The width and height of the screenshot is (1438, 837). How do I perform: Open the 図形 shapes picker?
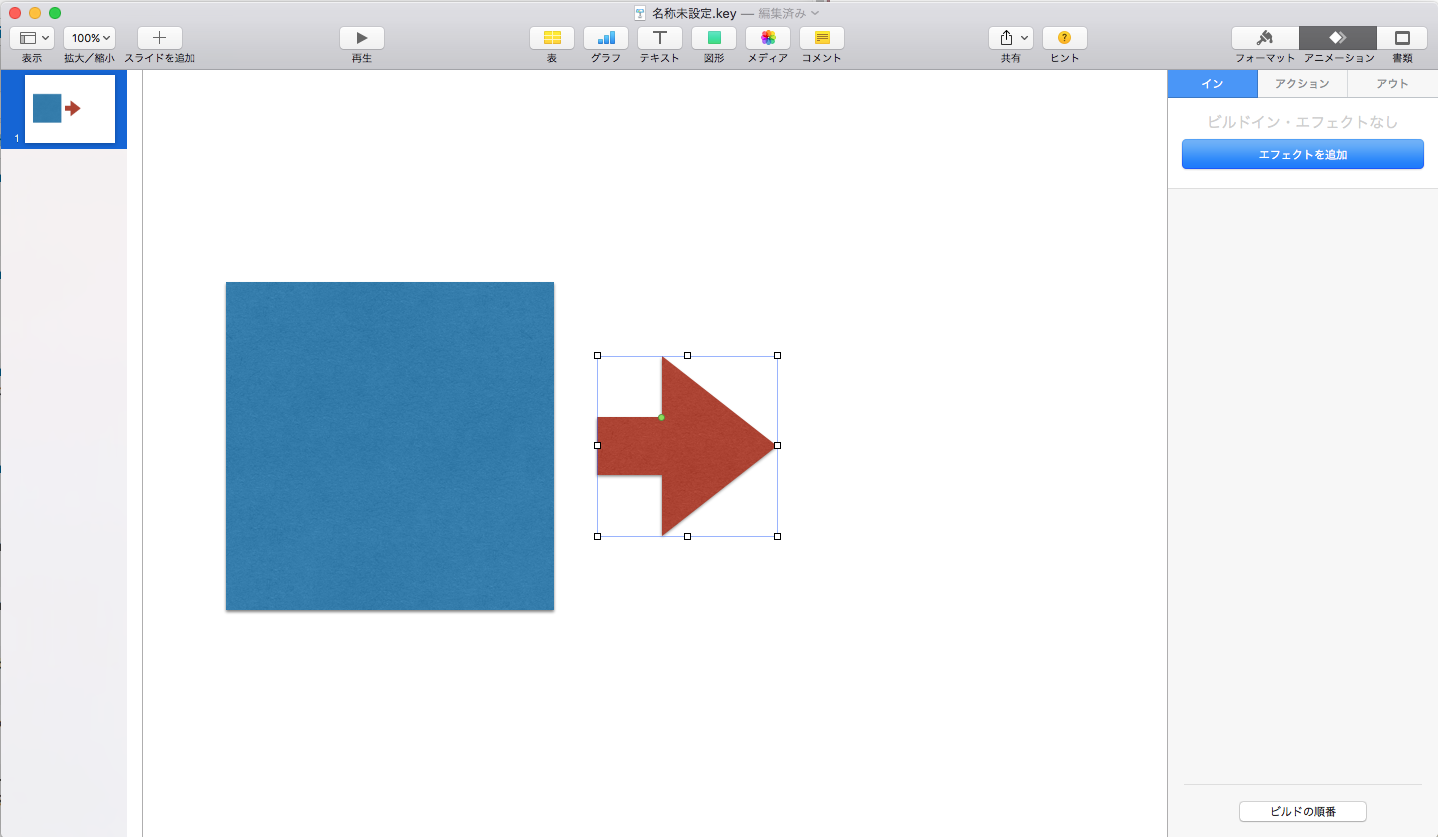(x=713, y=38)
